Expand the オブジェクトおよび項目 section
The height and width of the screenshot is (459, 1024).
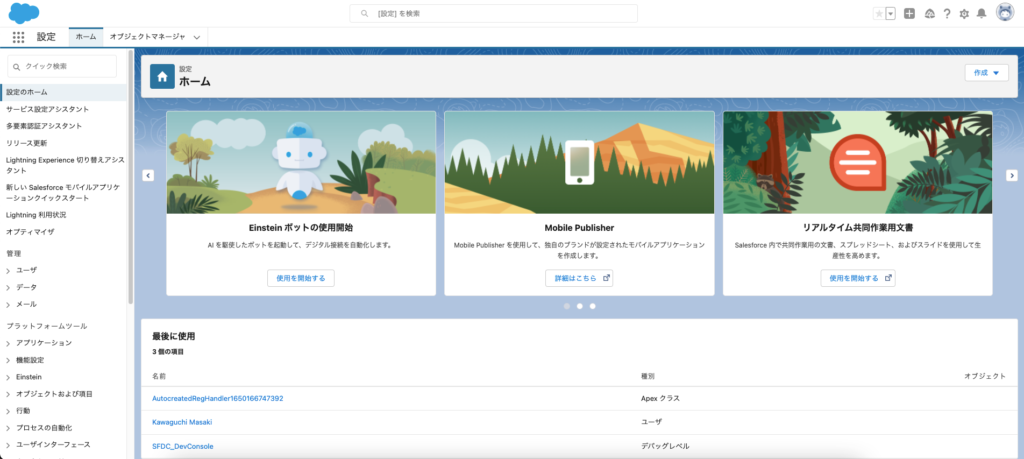point(10,394)
